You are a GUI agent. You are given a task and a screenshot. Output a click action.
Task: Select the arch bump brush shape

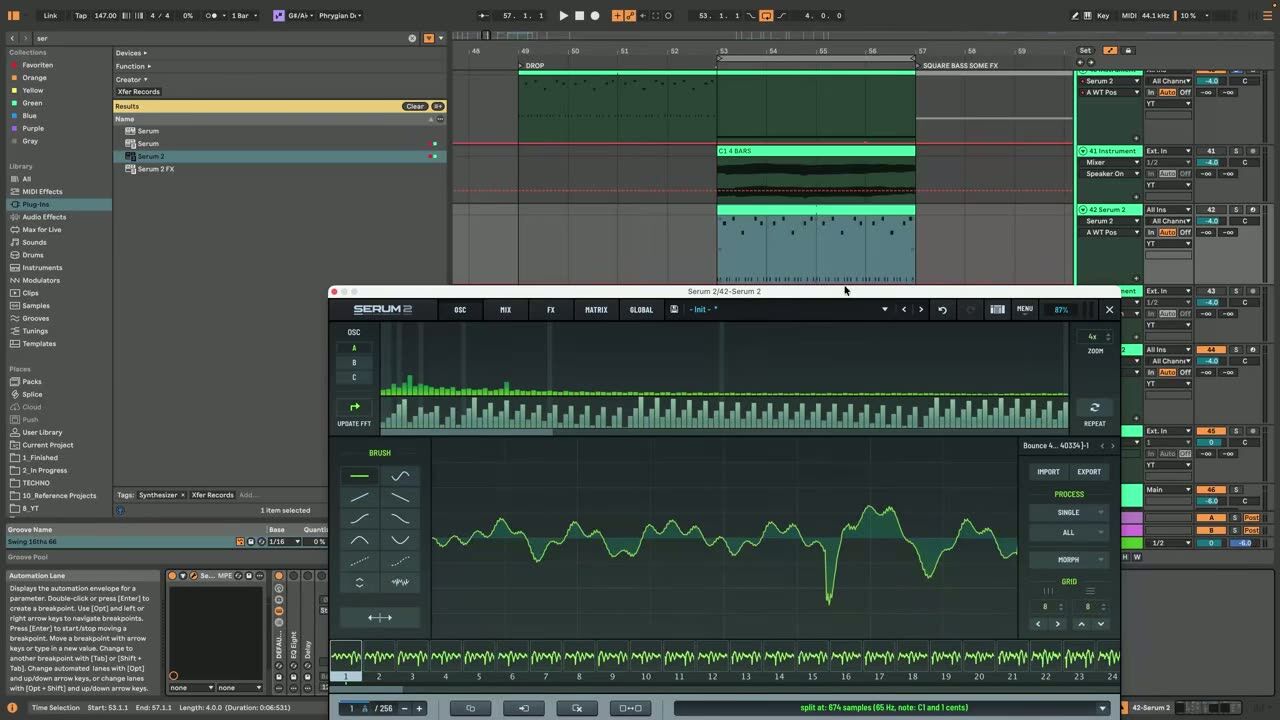click(359, 540)
